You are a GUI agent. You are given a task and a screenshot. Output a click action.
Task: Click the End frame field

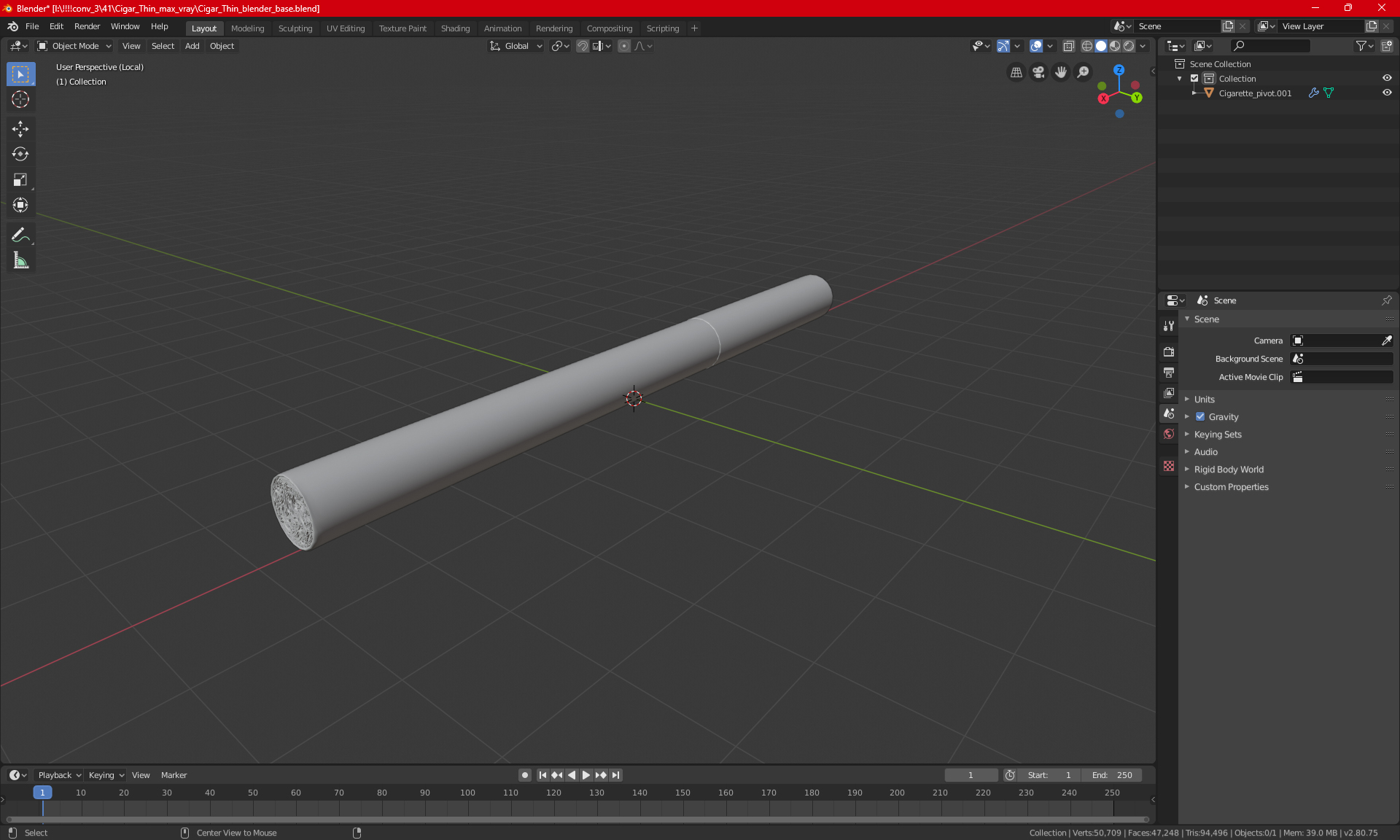click(x=1112, y=775)
